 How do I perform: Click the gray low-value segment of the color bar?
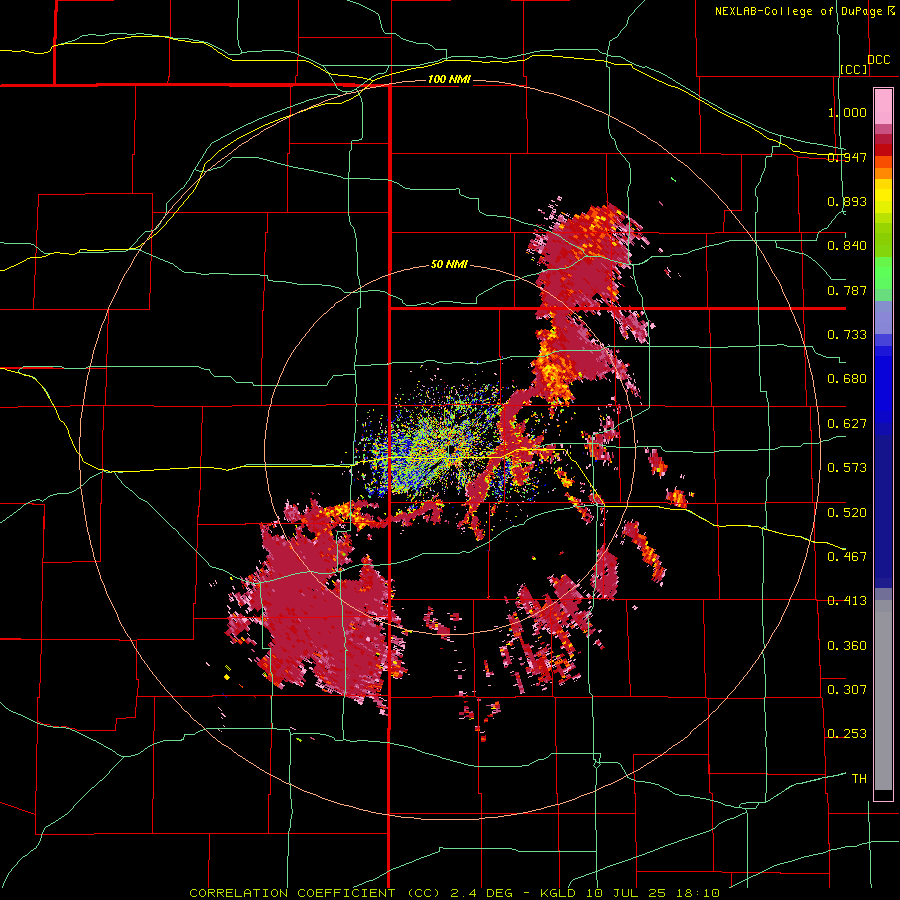883,695
